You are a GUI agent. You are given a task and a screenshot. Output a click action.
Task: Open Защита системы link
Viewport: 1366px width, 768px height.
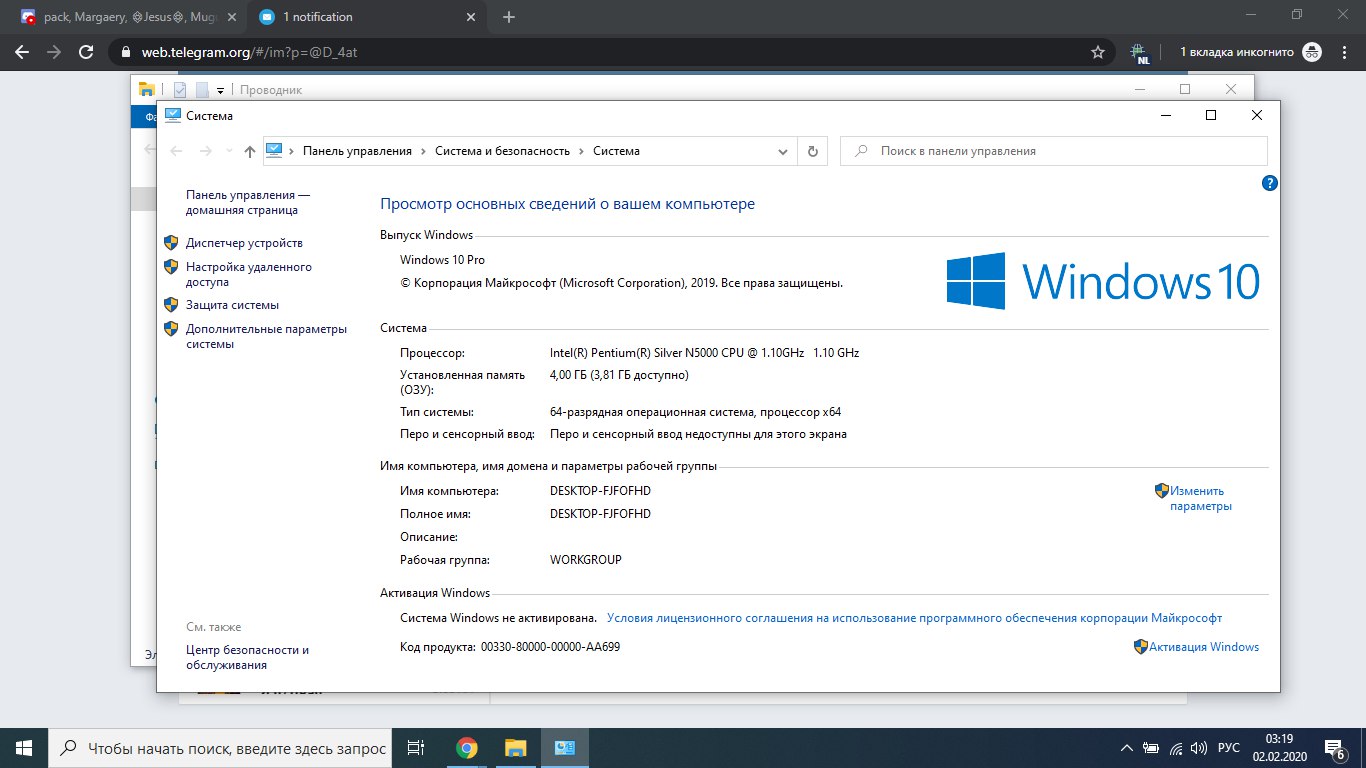[x=232, y=305]
